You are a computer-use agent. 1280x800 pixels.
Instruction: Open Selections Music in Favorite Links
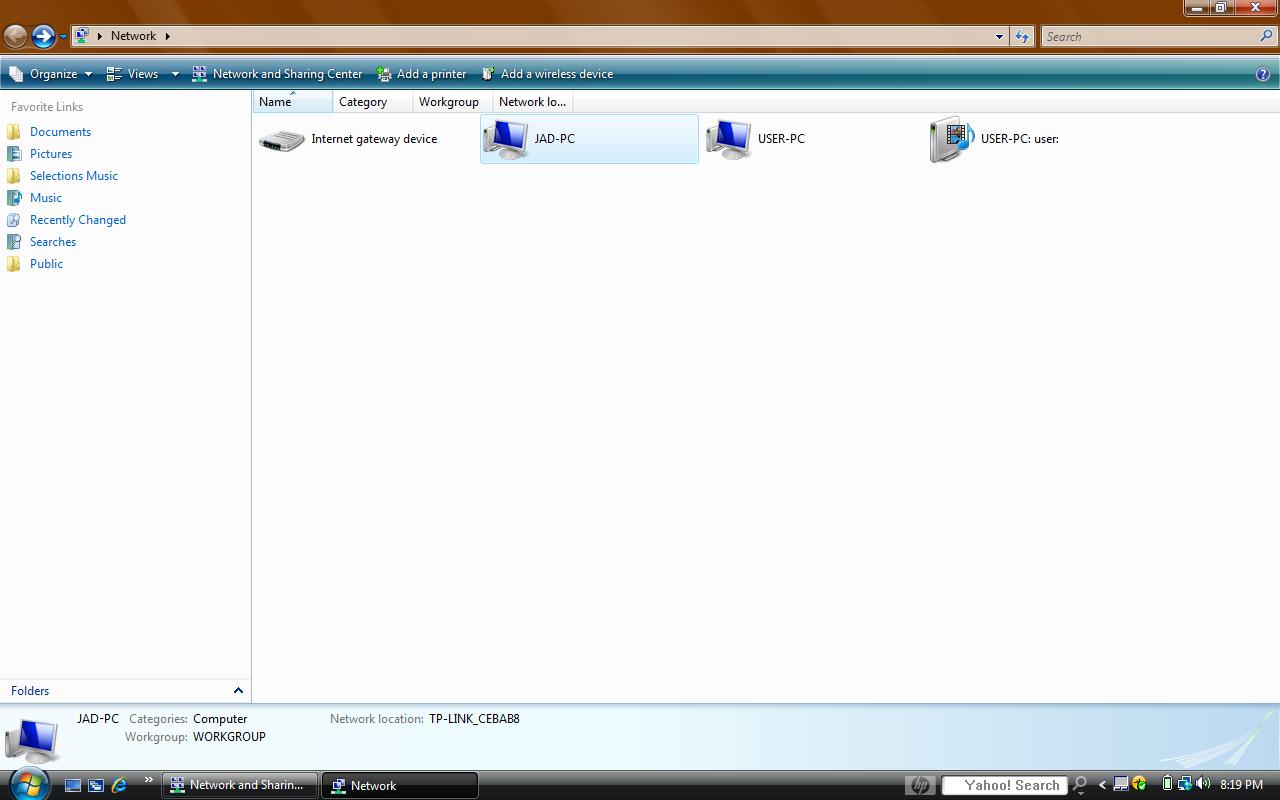[74, 176]
